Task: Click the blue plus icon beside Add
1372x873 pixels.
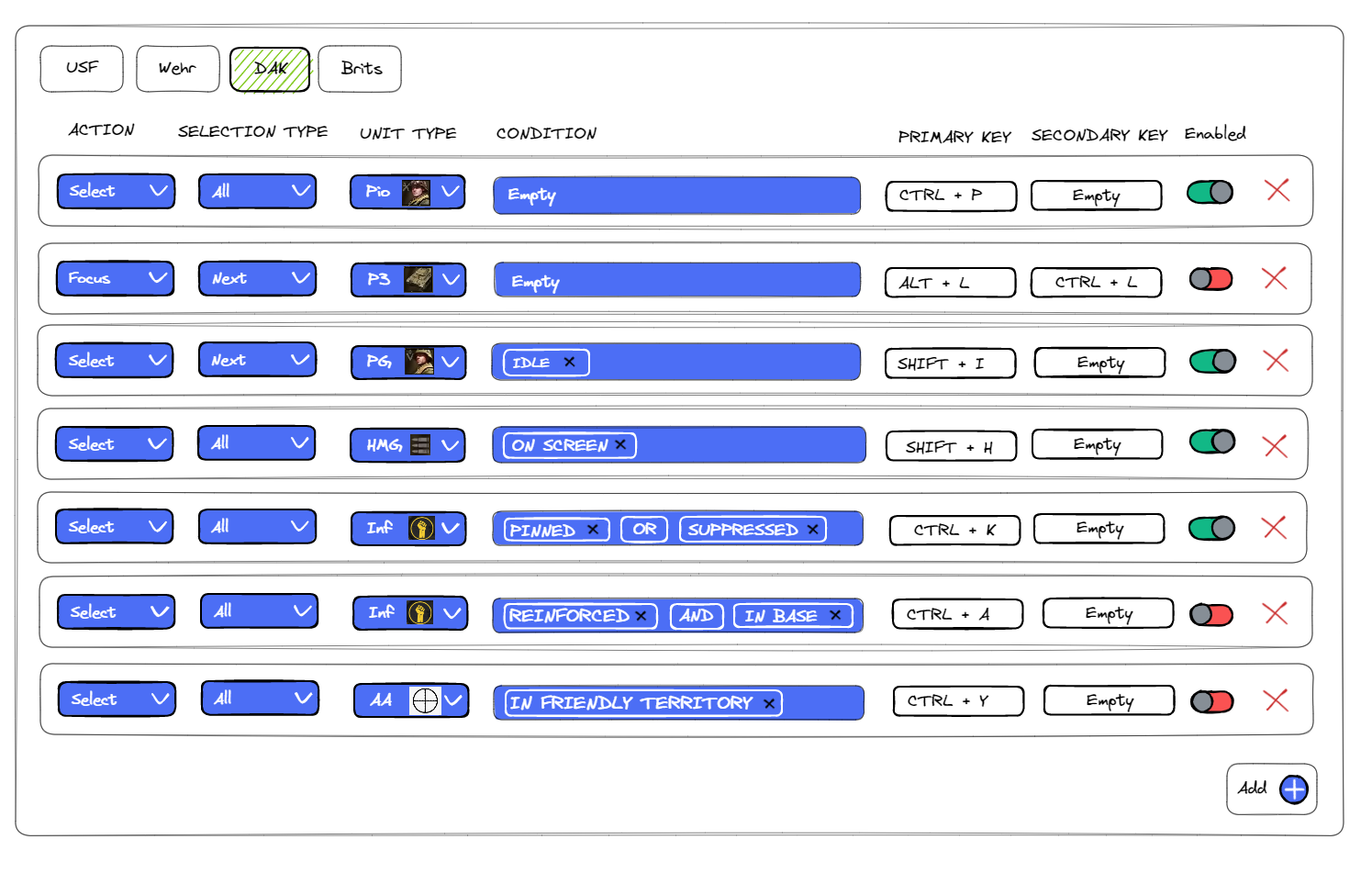Action: click(x=1294, y=789)
